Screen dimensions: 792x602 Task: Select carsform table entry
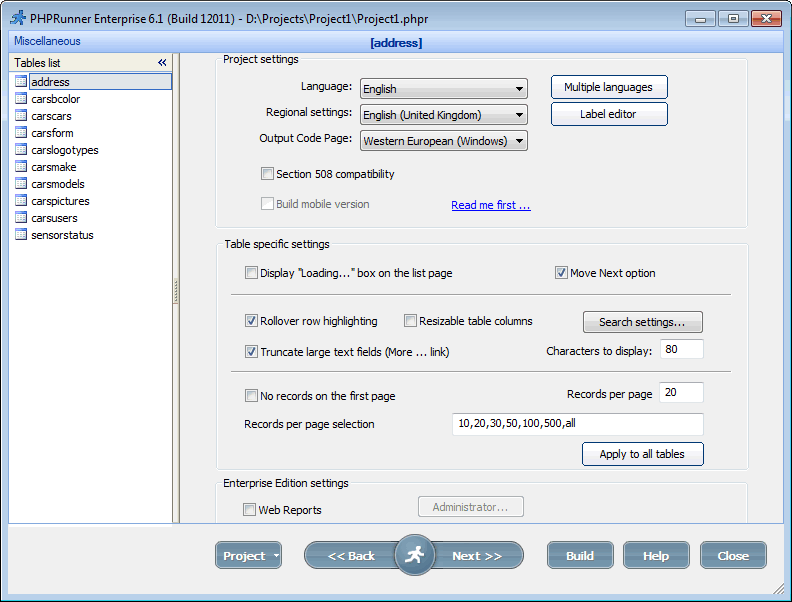coord(52,133)
